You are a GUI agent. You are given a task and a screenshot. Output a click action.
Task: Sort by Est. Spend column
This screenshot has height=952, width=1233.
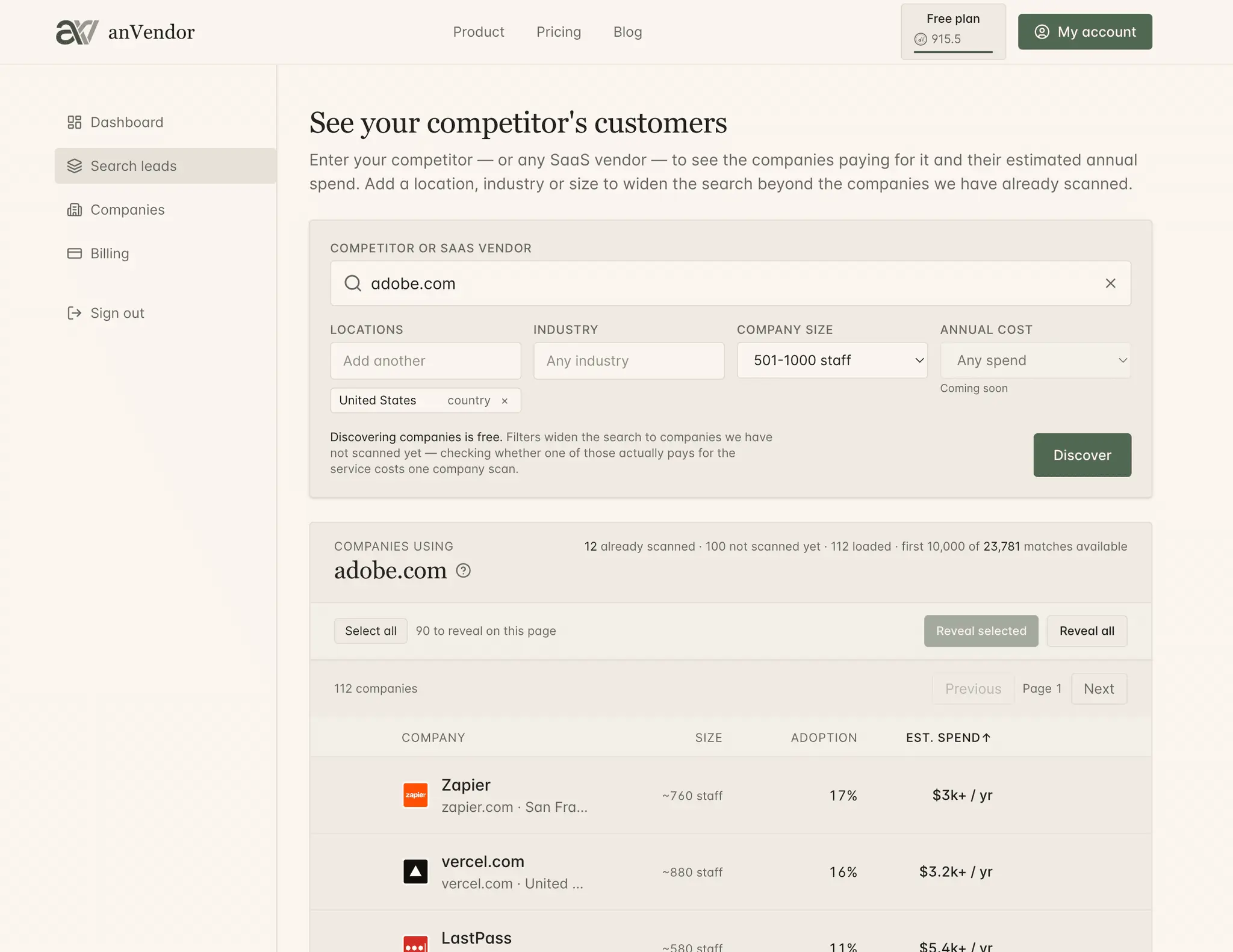[x=948, y=738]
